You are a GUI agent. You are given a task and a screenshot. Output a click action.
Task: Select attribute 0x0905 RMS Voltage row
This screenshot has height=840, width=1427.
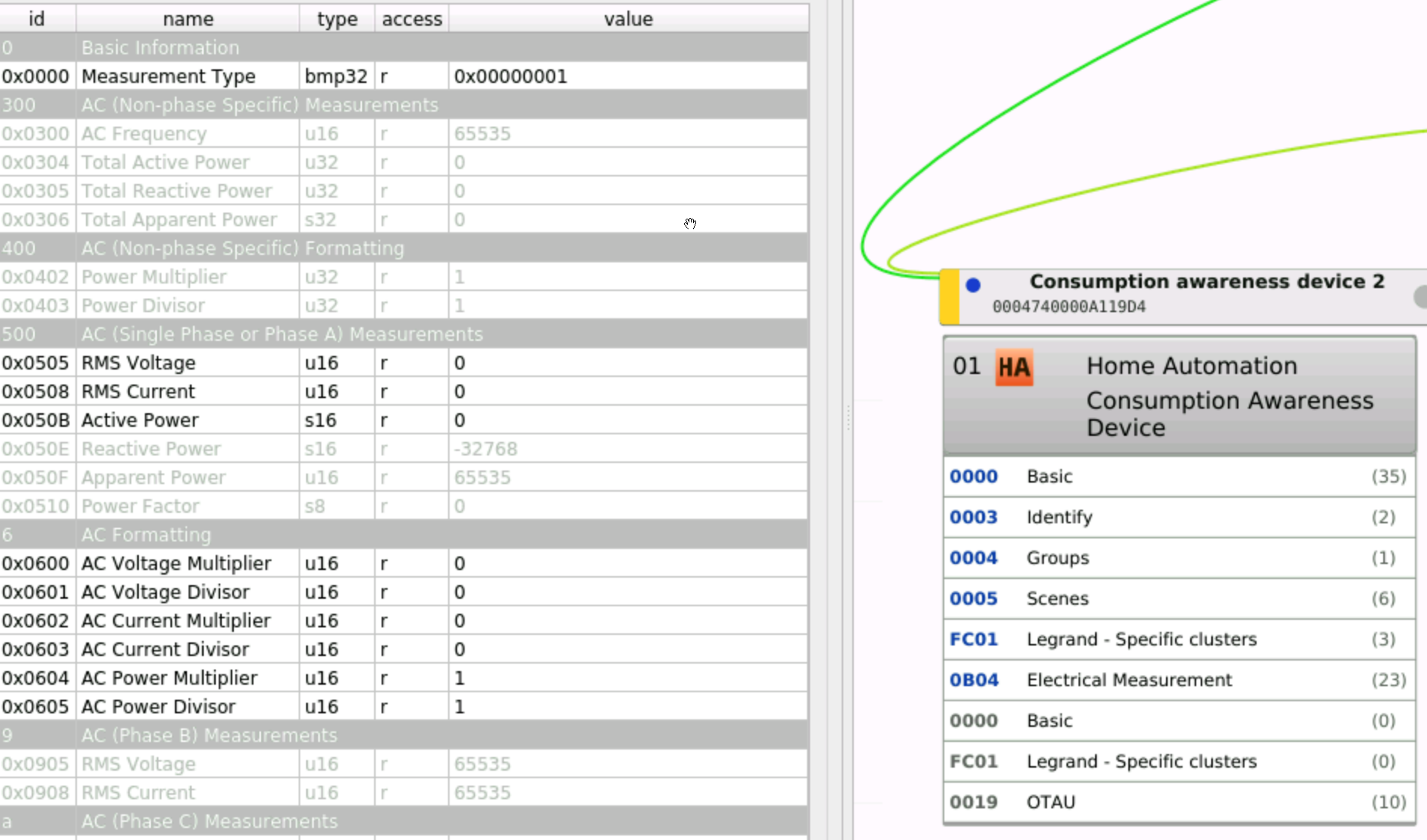click(x=404, y=764)
